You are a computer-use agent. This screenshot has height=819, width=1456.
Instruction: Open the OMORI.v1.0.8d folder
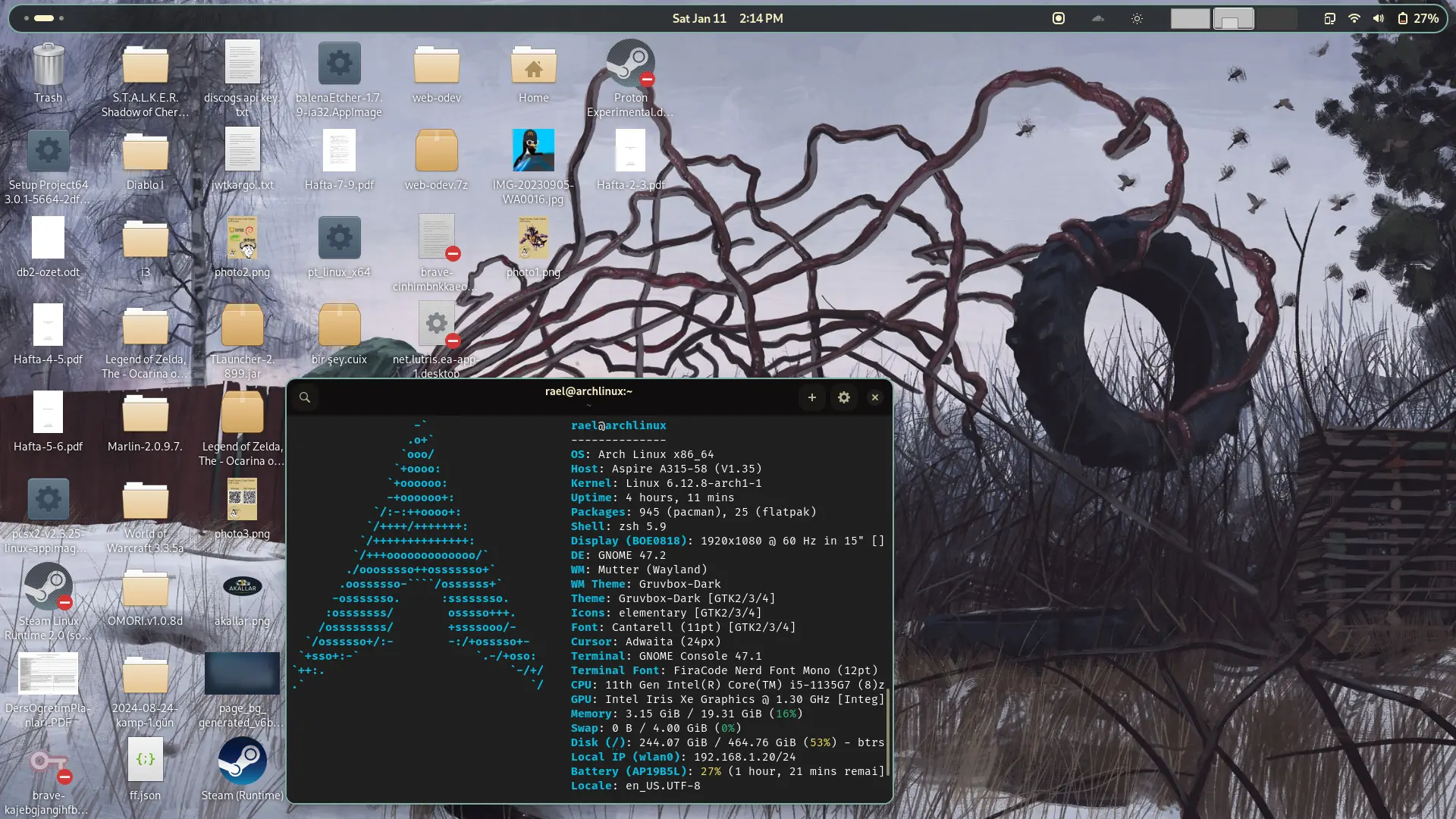145,588
